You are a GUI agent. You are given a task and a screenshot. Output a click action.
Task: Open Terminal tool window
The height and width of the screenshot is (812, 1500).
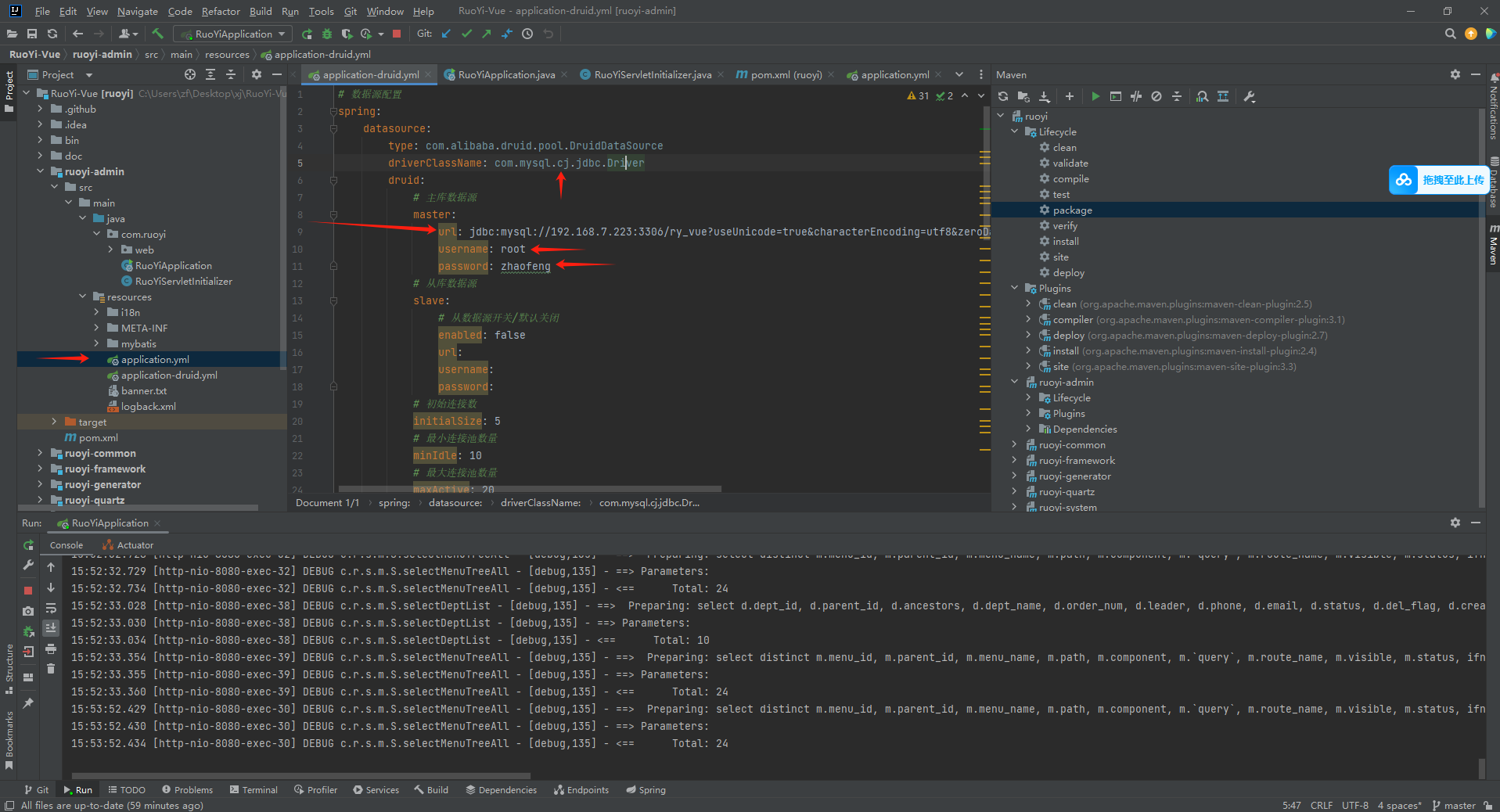click(x=254, y=790)
